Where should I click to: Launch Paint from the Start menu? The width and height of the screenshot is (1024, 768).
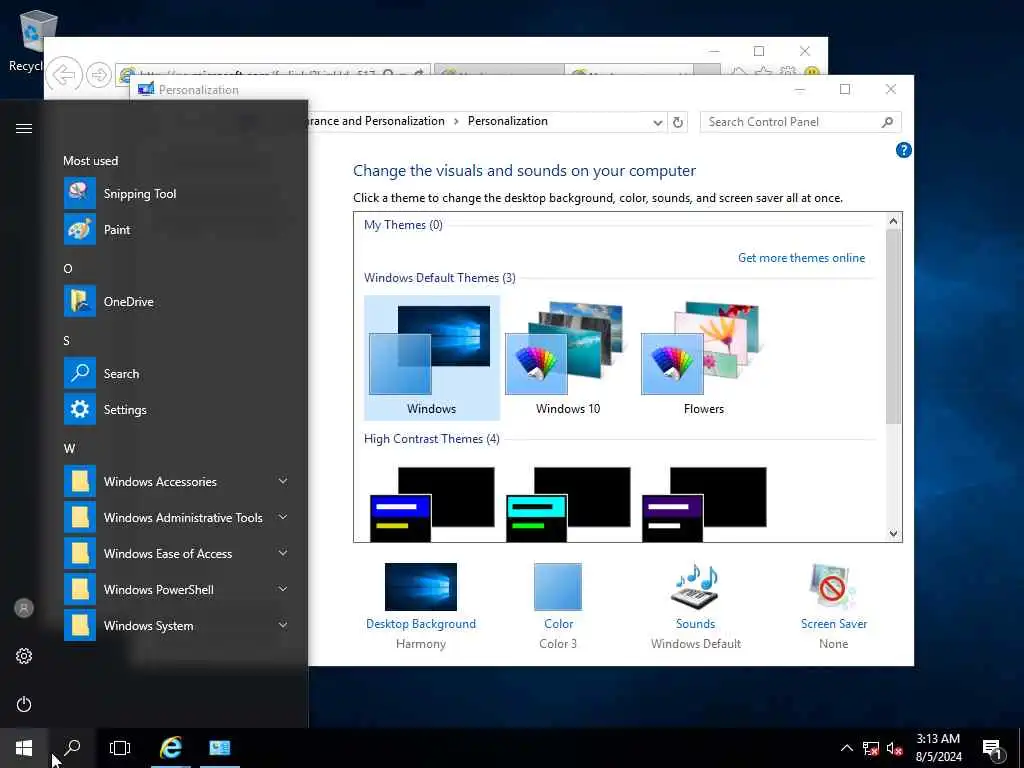click(x=176, y=230)
